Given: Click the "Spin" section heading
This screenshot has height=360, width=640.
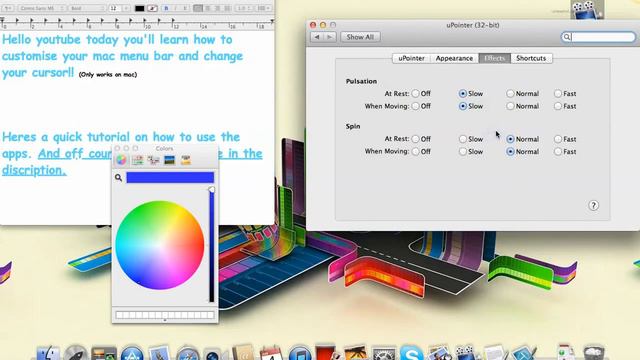Looking at the screenshot, I should tap(353, 127).
